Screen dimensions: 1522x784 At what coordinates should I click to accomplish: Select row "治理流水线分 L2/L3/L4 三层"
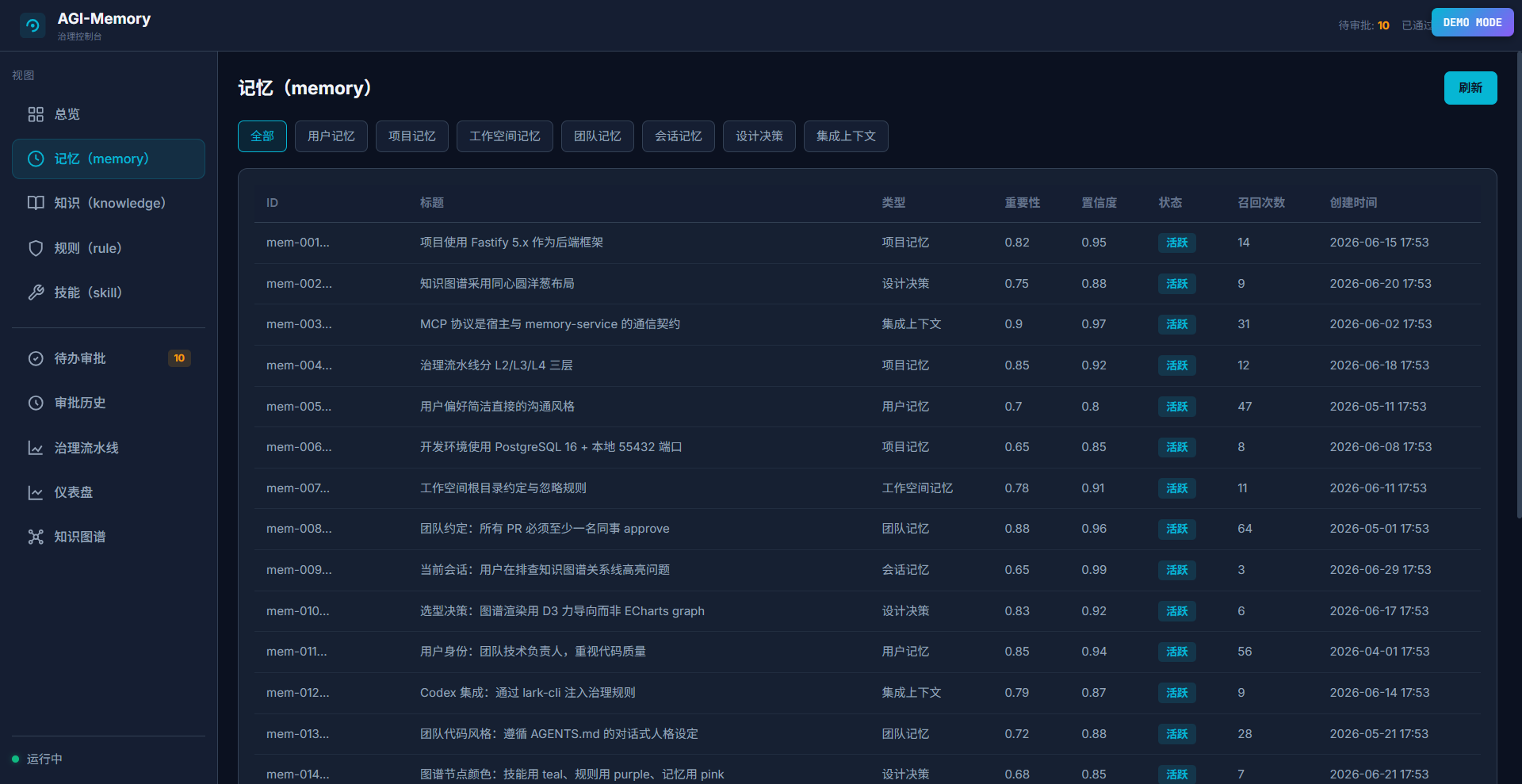(x=867, y=365)
